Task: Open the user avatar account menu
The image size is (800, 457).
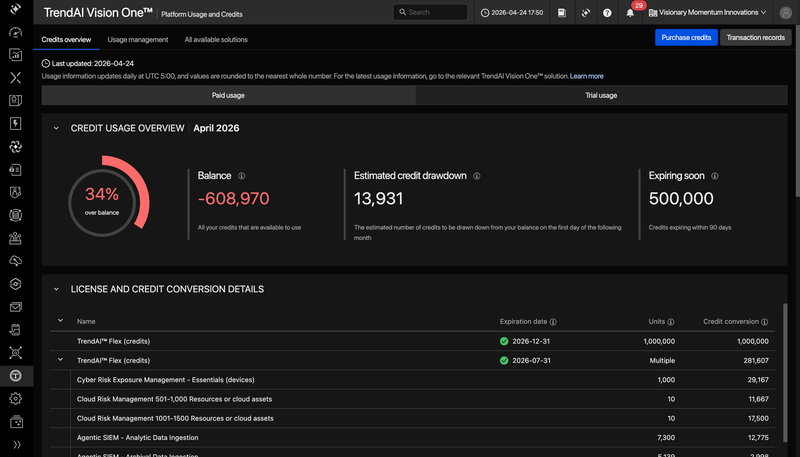Action: (786, 13)
